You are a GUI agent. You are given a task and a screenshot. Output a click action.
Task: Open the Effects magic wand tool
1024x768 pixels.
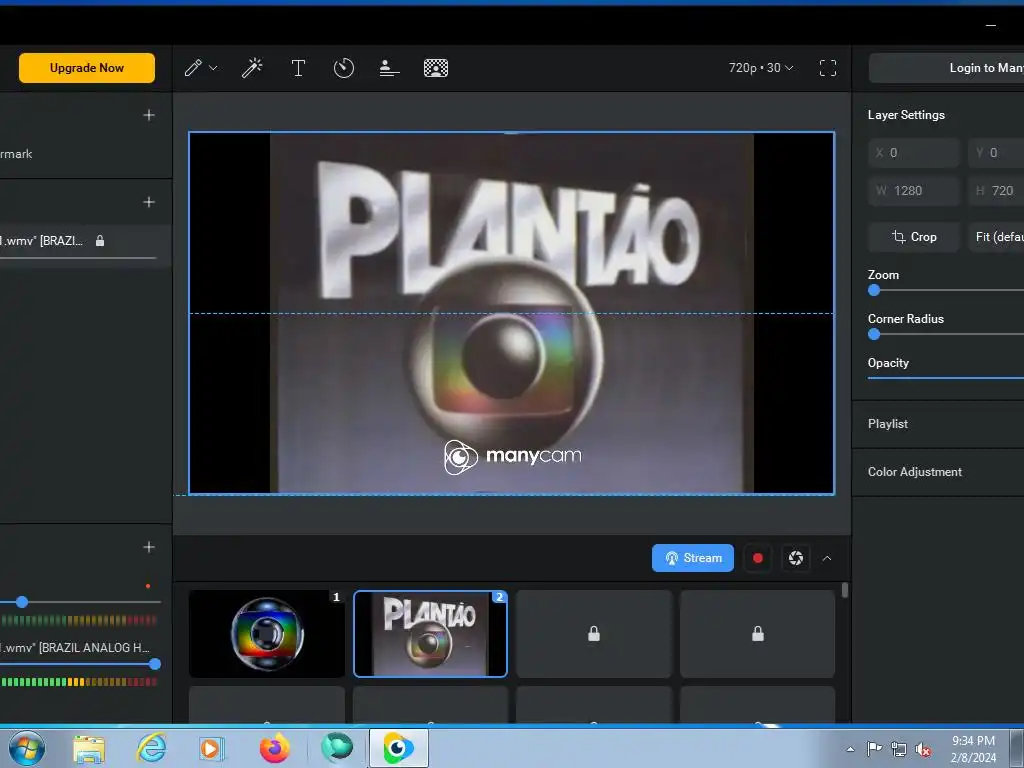[x=252, y=68]
